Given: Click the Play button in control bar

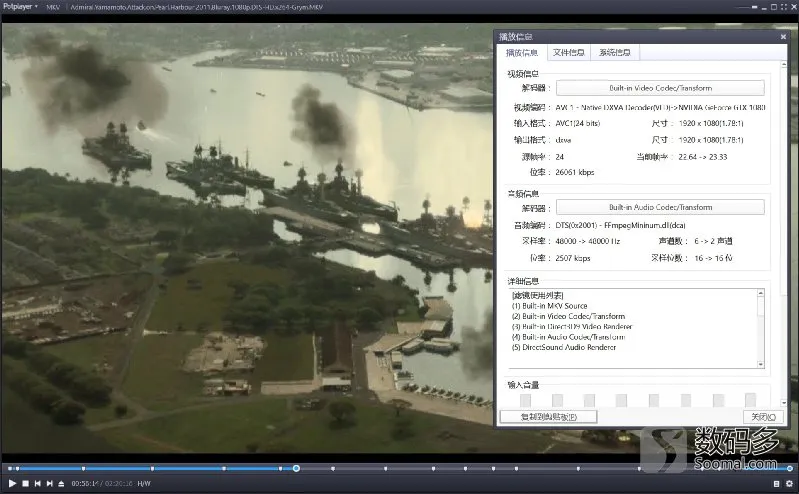Looking at the screenshot, I should coord(12,483).
